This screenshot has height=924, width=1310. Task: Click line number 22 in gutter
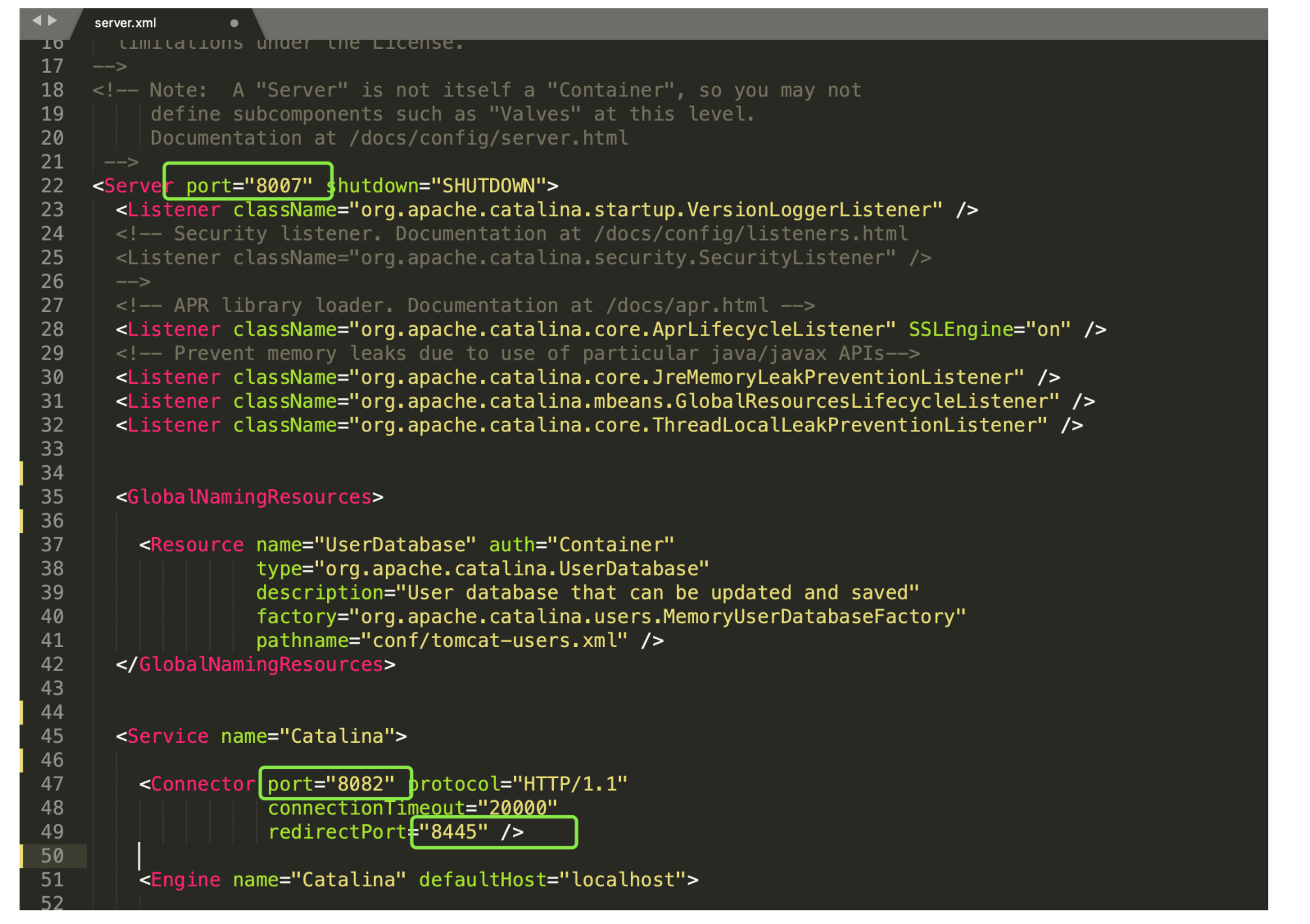click(x=52, y=186)
